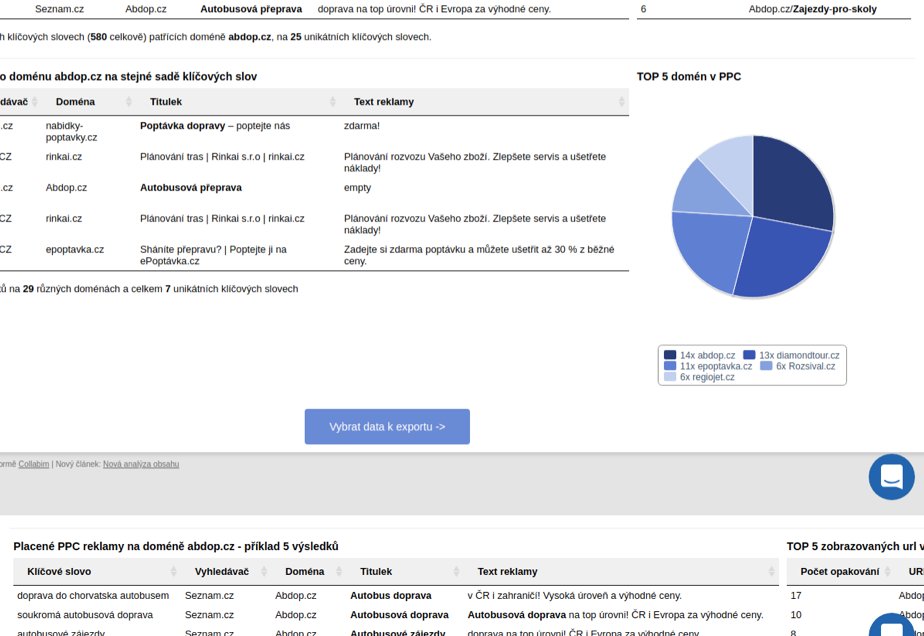The height and width of the screenshot is (636, 924).
Task: Click Zadejte si zdarma poptávku ad text
Action: tap(479, 255)
